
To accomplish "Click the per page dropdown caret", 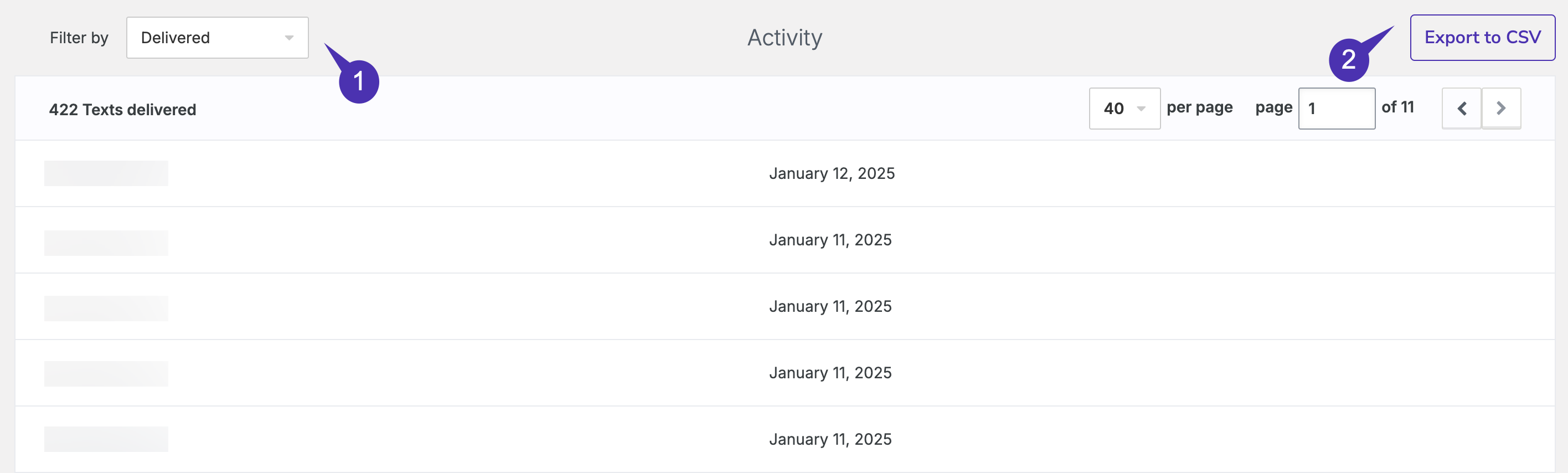I will (1141, 109).
